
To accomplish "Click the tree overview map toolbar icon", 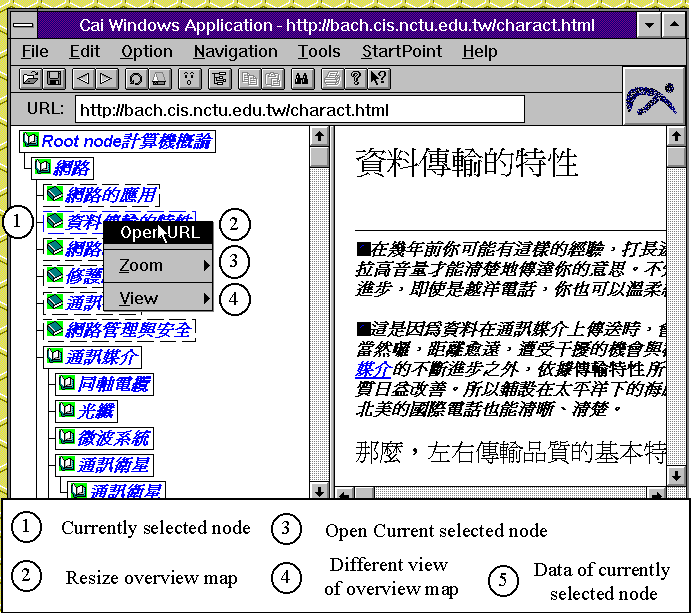I will pyautogui.click(x=218, y=78).
